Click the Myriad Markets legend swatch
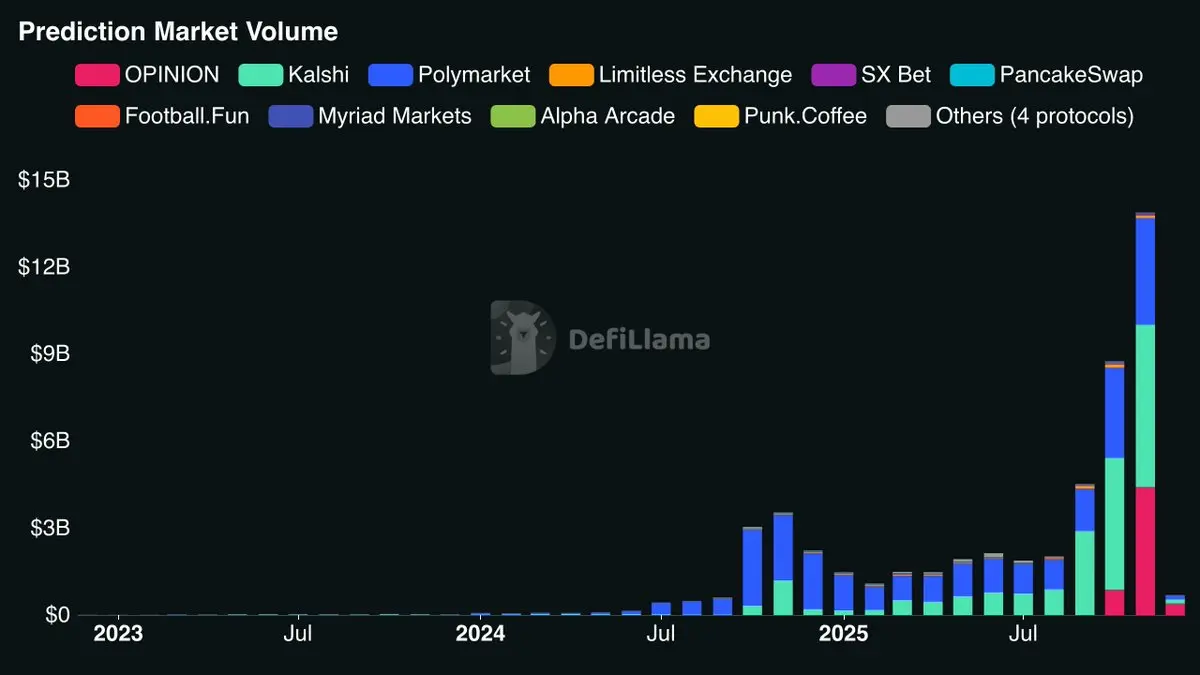 point(291,116)
